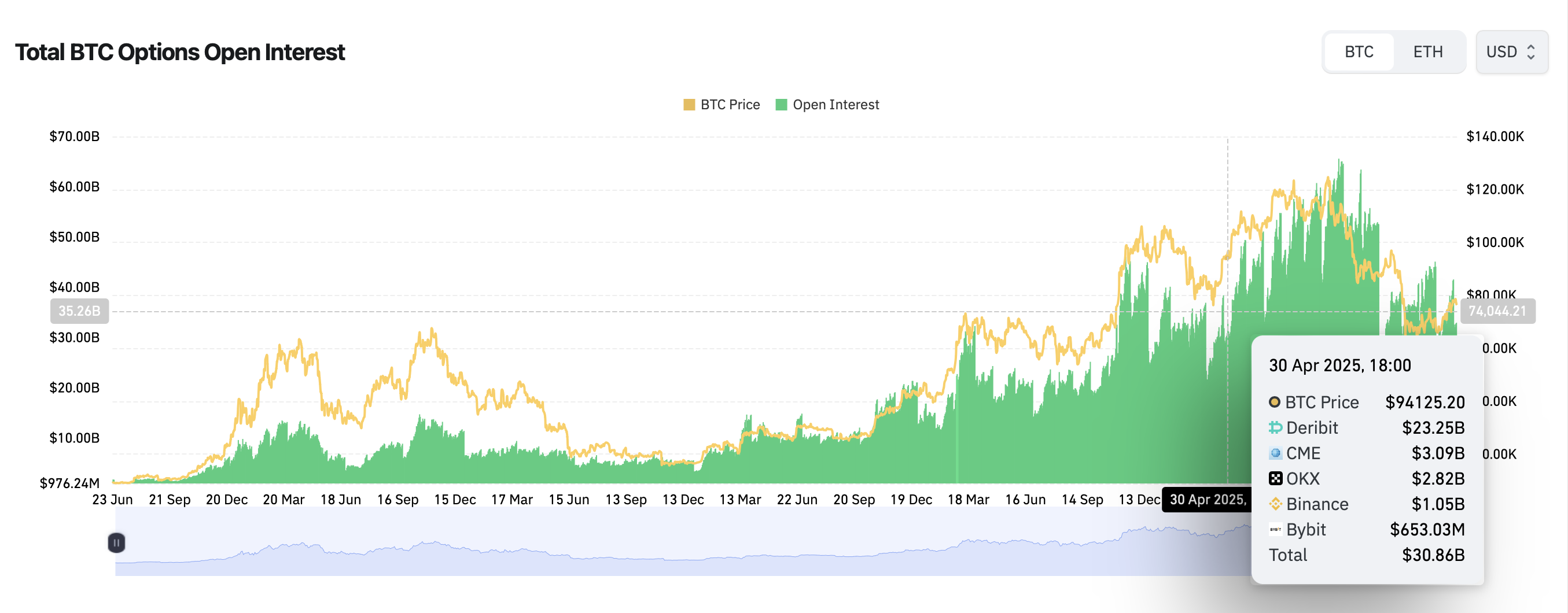Click the 30 Apr 2025 date marker on axis

click(1206, 500)
